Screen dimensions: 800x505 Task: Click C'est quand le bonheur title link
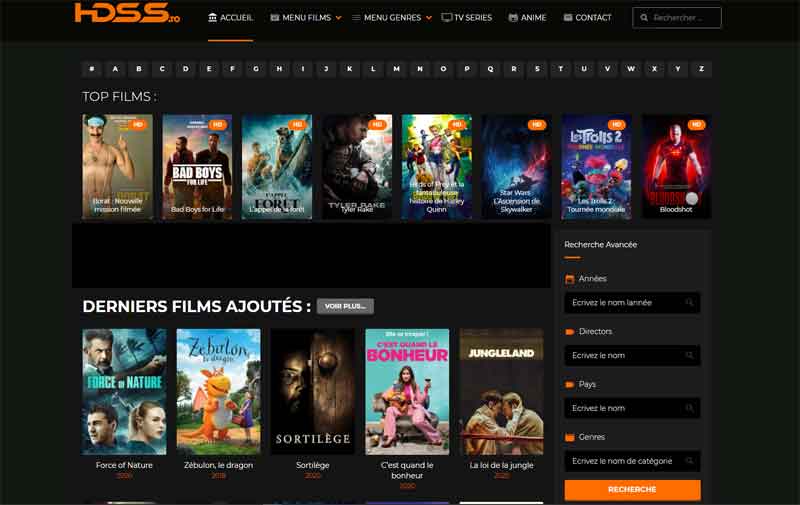tap(407, 470)
